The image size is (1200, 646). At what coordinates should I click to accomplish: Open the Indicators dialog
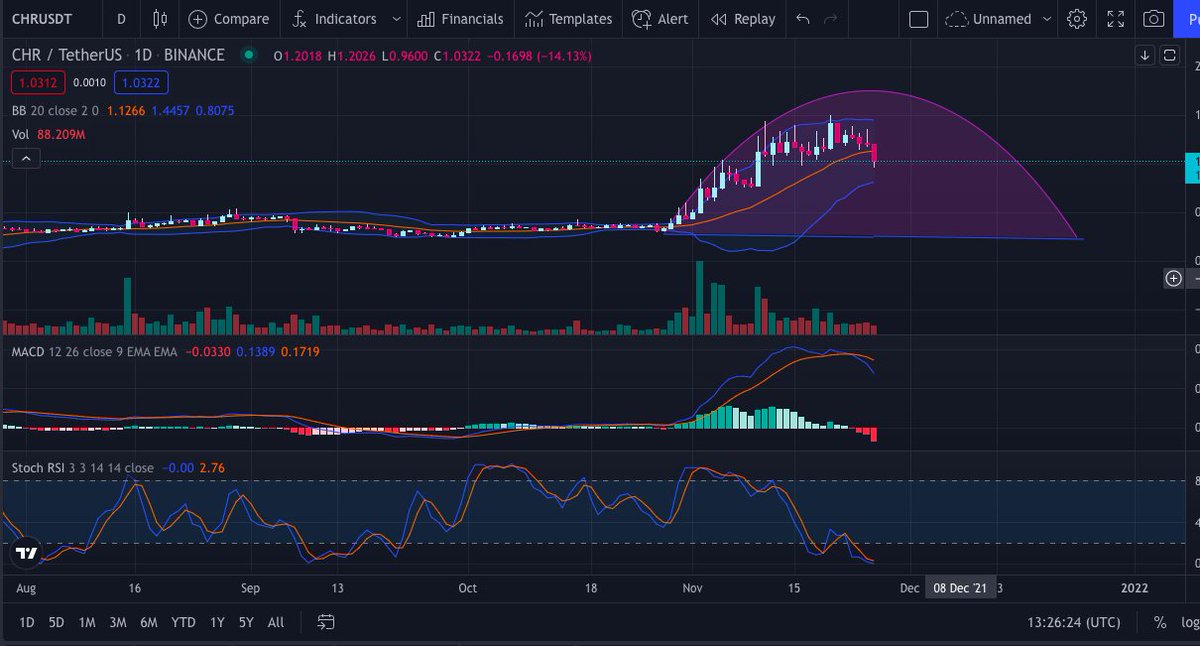(334, 19)
